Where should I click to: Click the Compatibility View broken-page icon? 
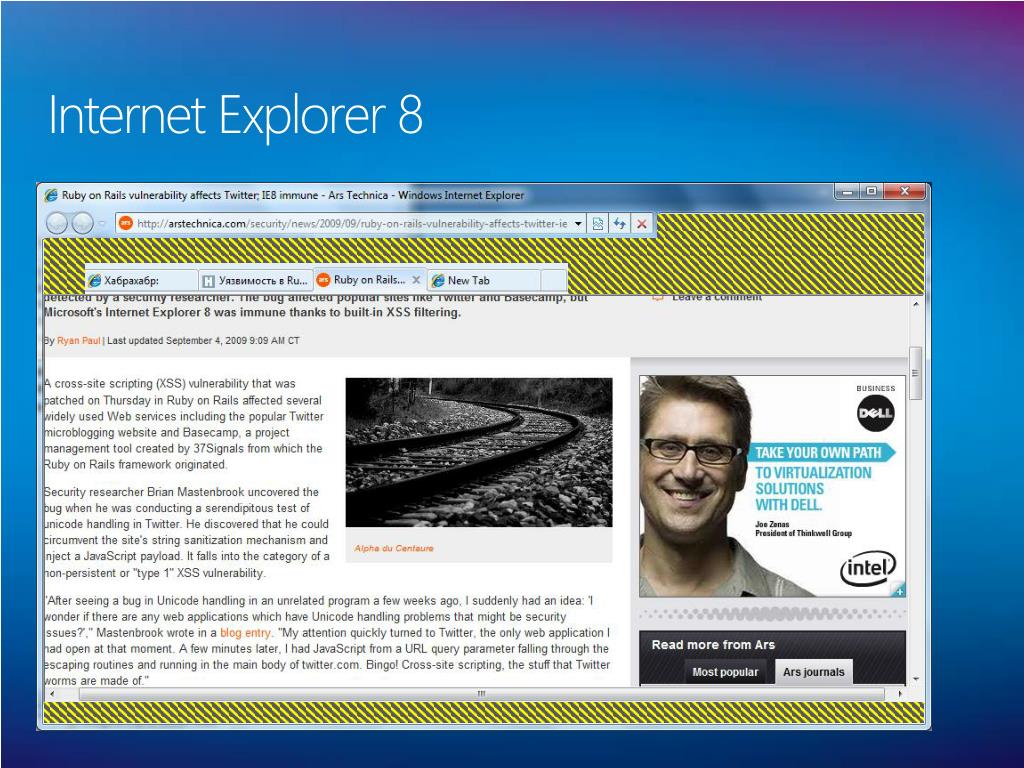coord(598,223)
